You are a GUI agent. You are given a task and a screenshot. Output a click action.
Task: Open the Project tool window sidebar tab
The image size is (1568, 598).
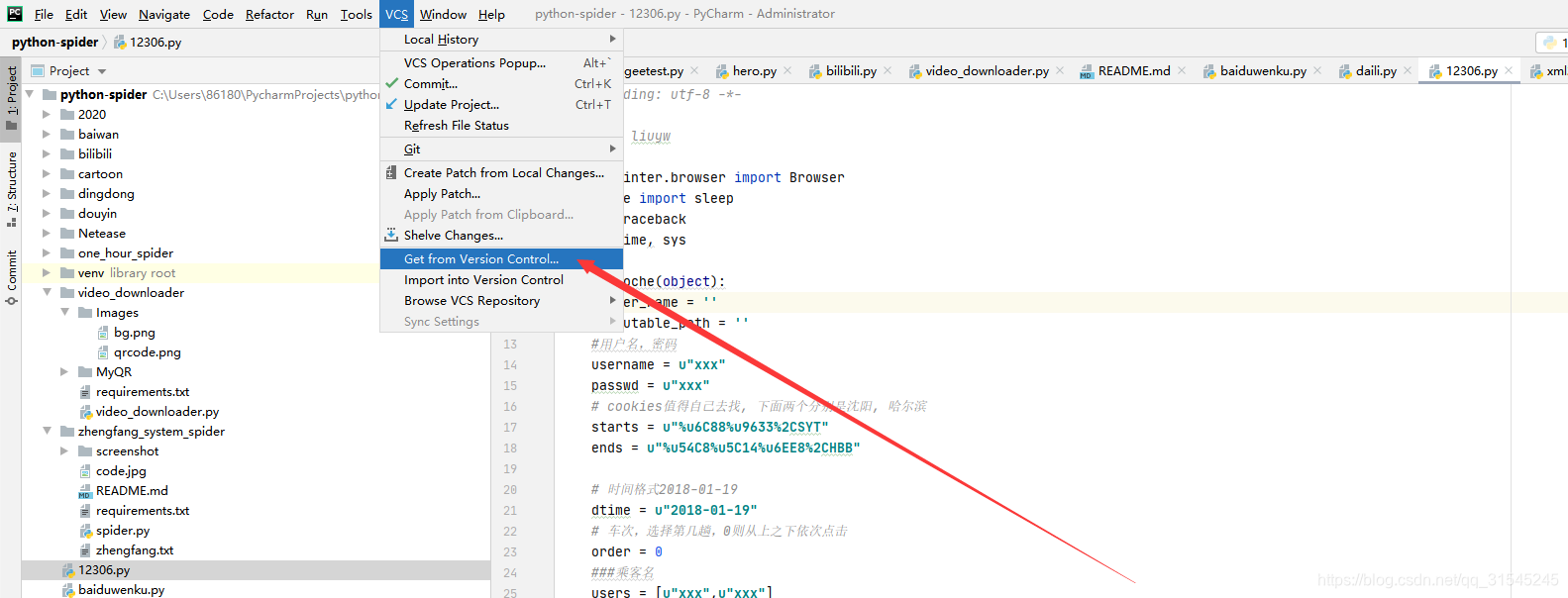pyautogui.click(x=12, y=99)
